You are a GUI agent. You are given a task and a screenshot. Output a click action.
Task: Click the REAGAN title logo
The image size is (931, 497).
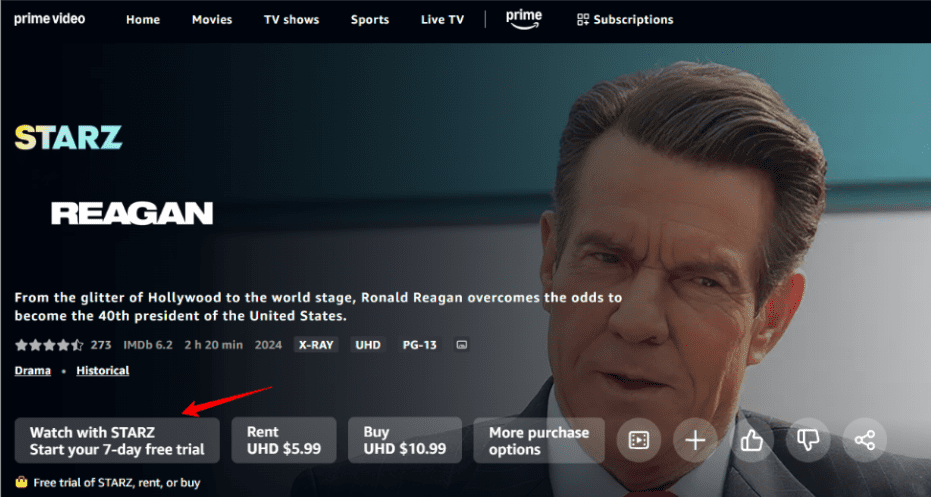[132, 213]
